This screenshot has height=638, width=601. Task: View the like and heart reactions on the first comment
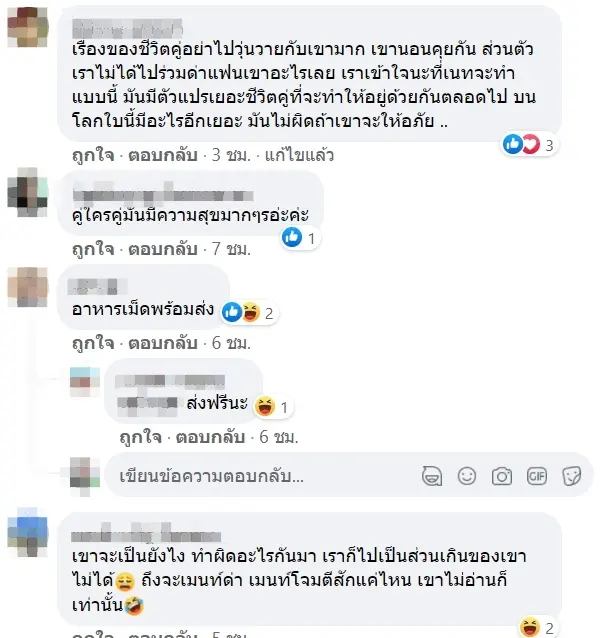pyautogui.click(x=529, y=144)
